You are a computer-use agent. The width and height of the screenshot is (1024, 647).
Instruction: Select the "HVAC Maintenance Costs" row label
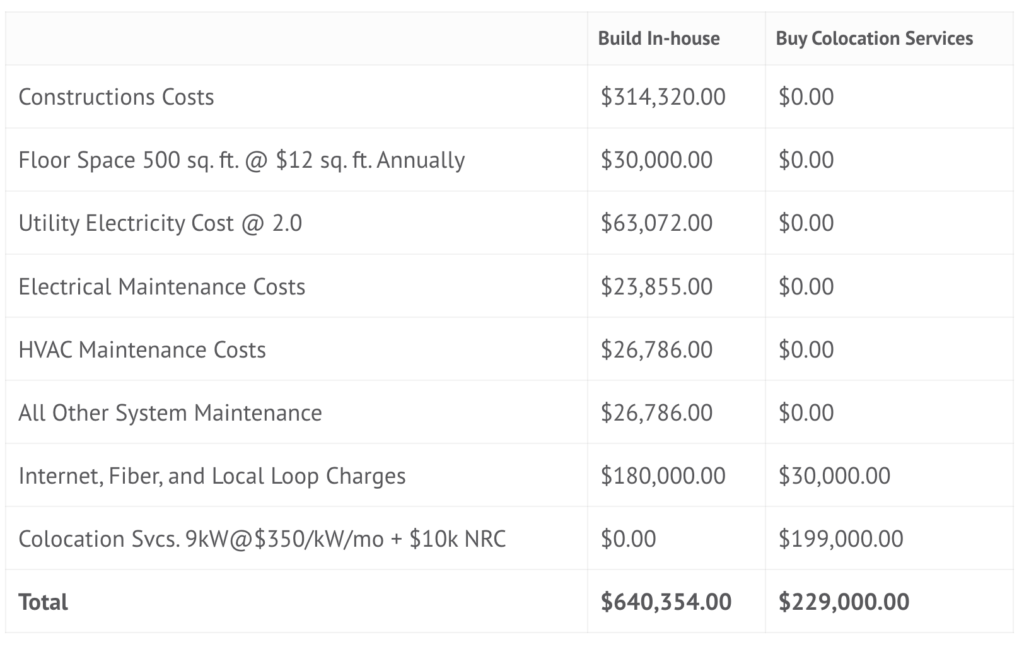pos(142,349)
